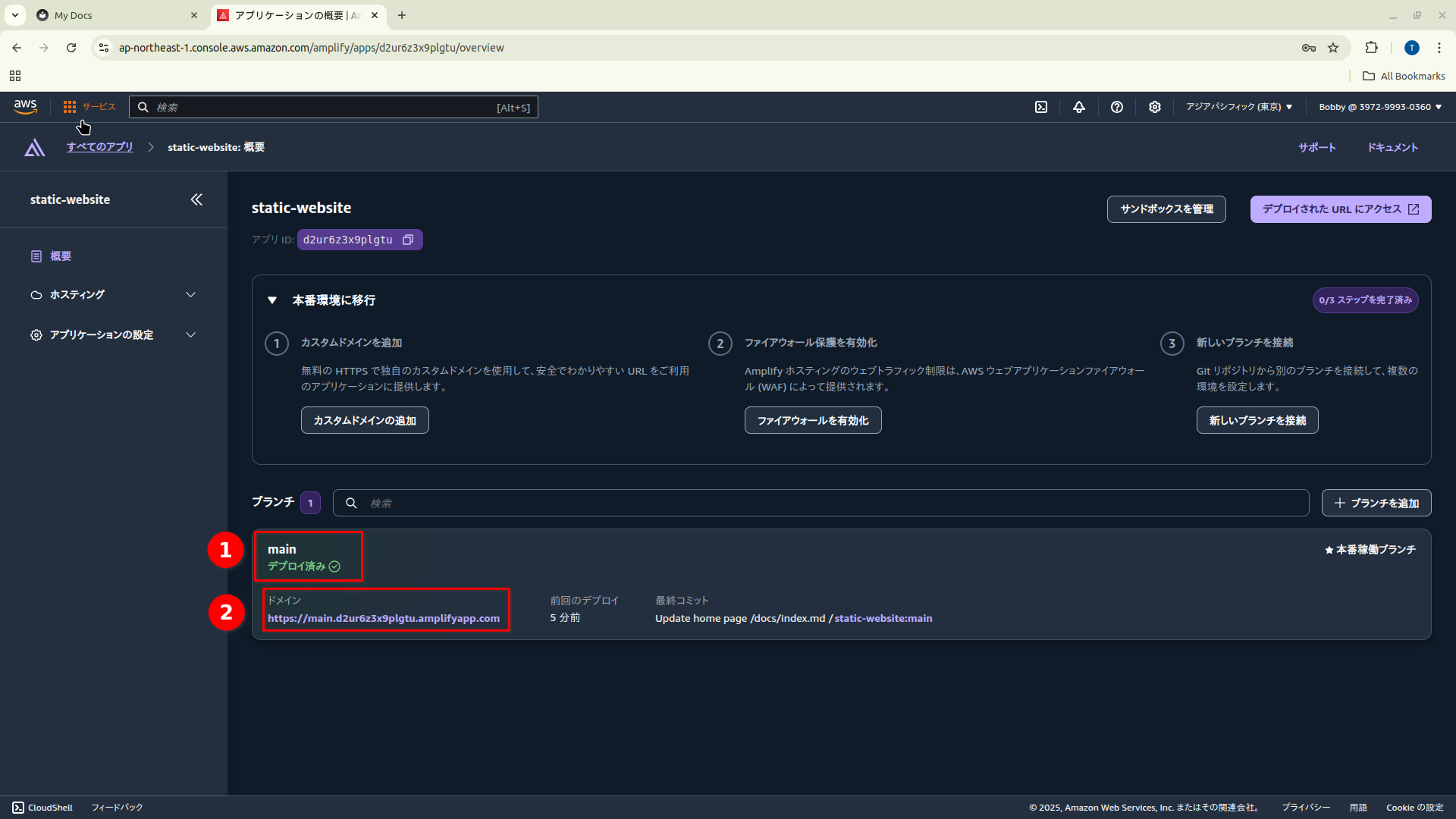The width and height of the screenshot is (1456, 819).
Task: Open account settings with the gear icon
Action: 1153,107
